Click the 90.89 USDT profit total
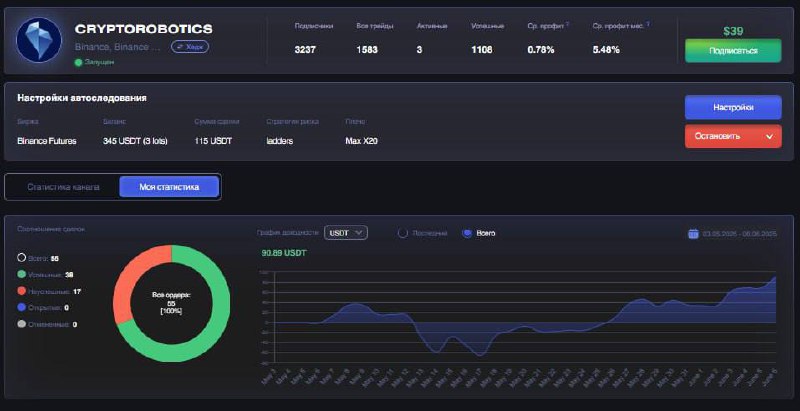 [x=284, y=252]
